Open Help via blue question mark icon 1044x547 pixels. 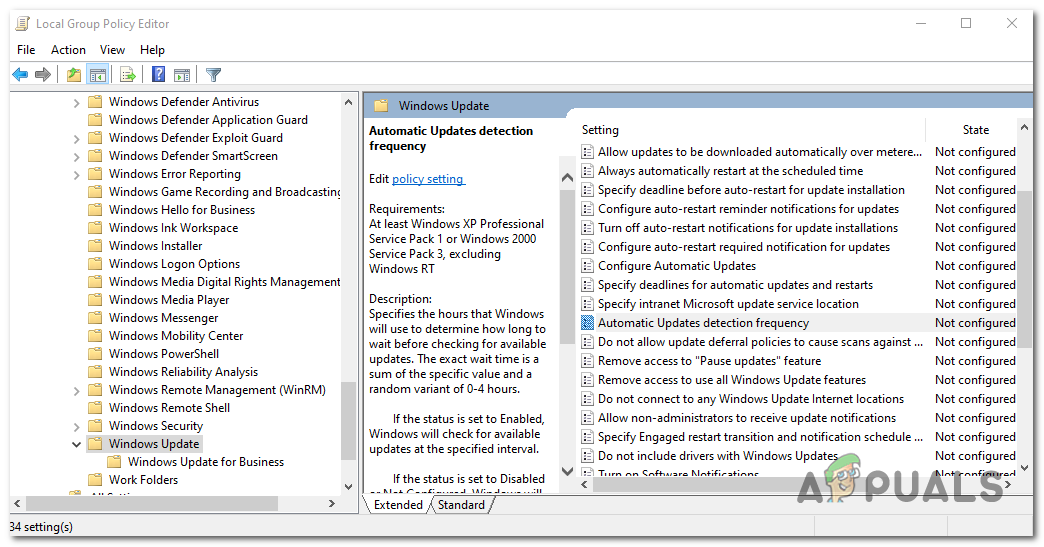point(158,75)
